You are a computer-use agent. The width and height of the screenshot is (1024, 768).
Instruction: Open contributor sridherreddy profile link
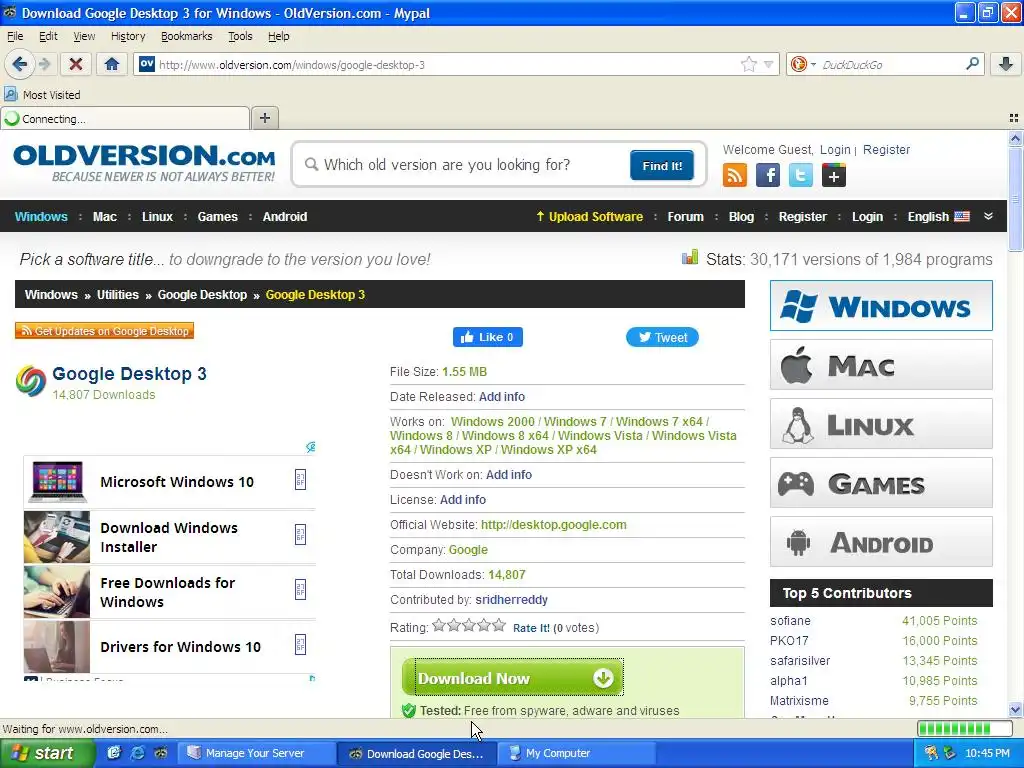[511, 600]
